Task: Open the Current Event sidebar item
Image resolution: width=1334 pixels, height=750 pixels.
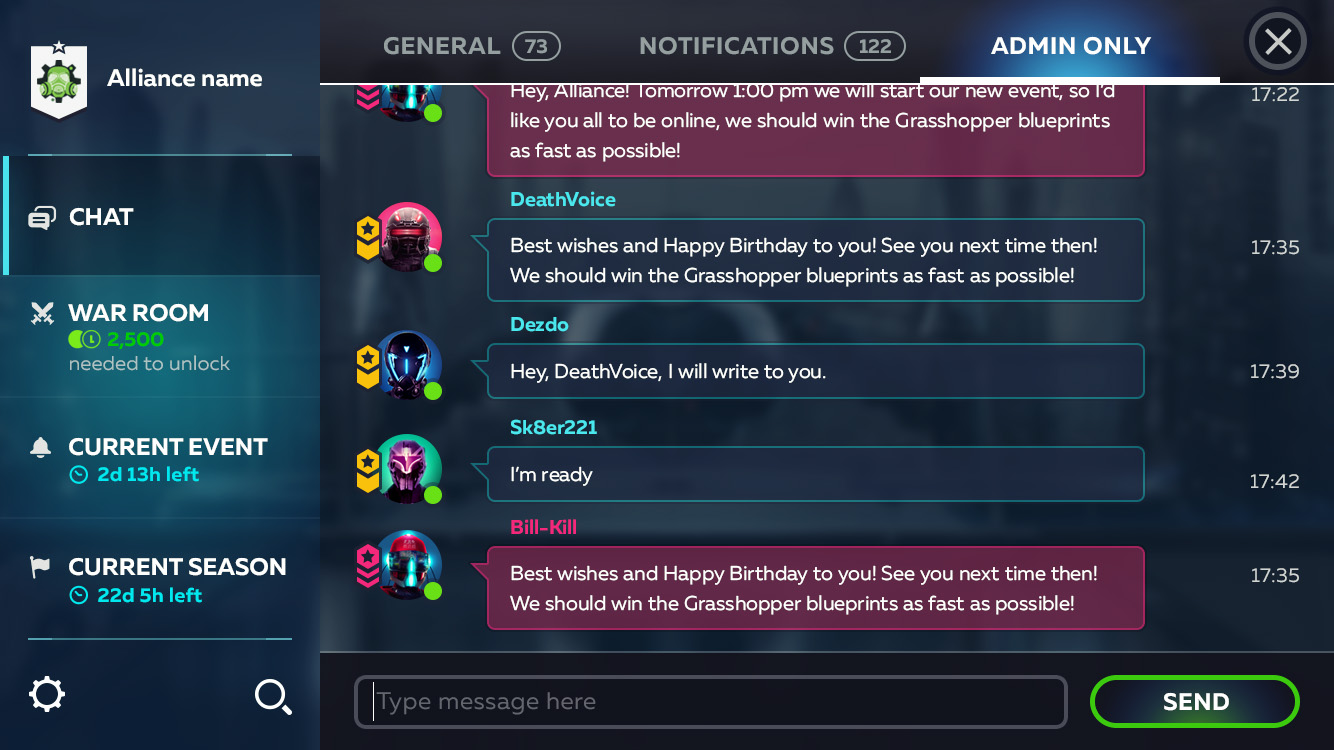Action: point(160,459)
